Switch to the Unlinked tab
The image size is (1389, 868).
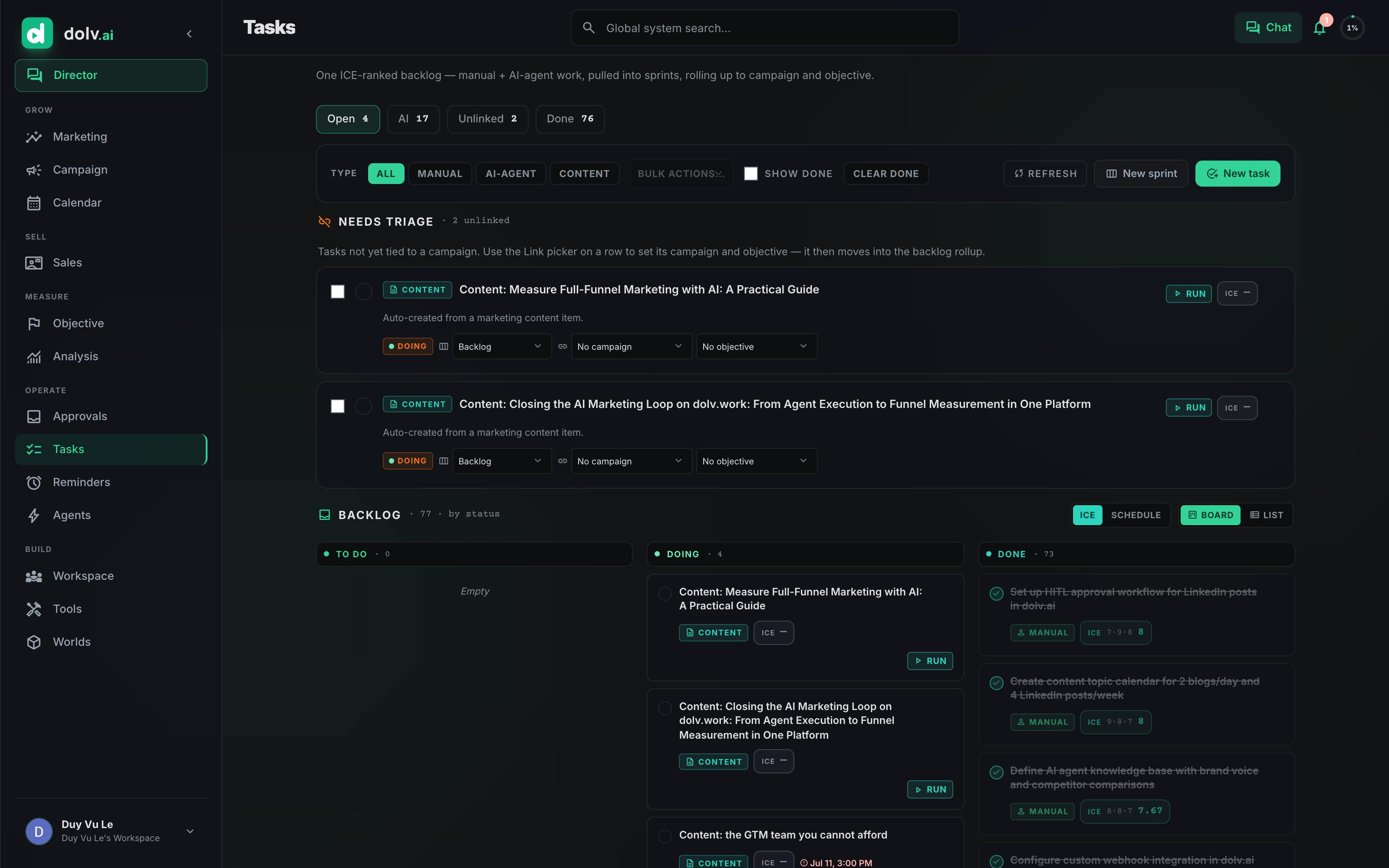pos(487,119)
